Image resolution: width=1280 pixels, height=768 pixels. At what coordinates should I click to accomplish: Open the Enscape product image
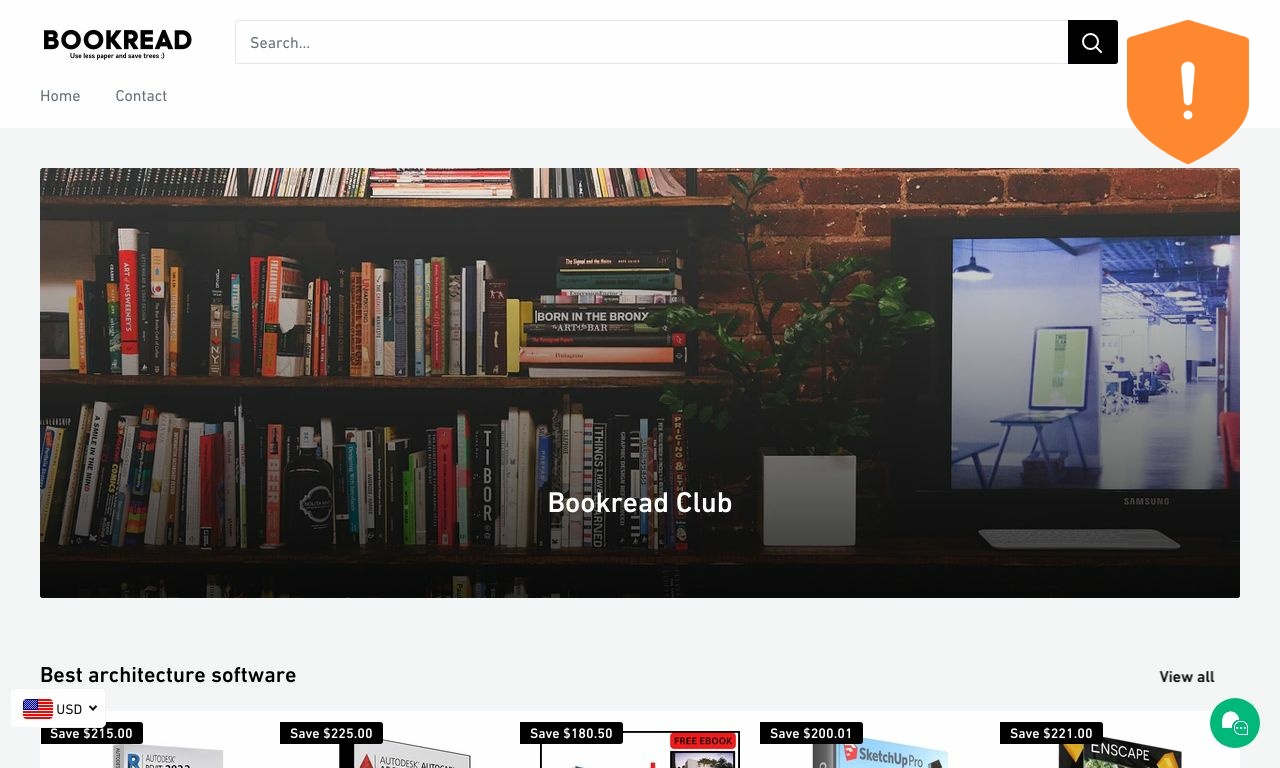click(x=1120, y=754)
